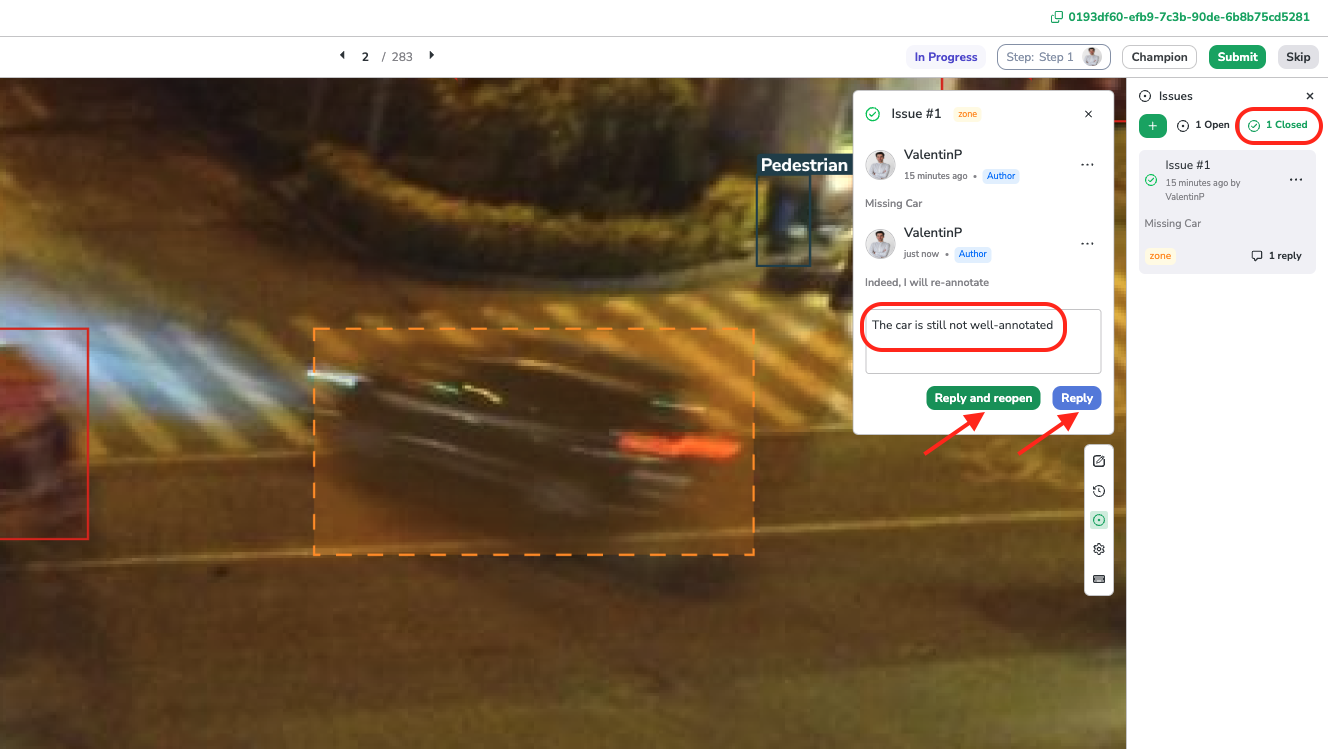Click the check icon on Issue #1 card
1328x749 pixels.
[1151, 180]
